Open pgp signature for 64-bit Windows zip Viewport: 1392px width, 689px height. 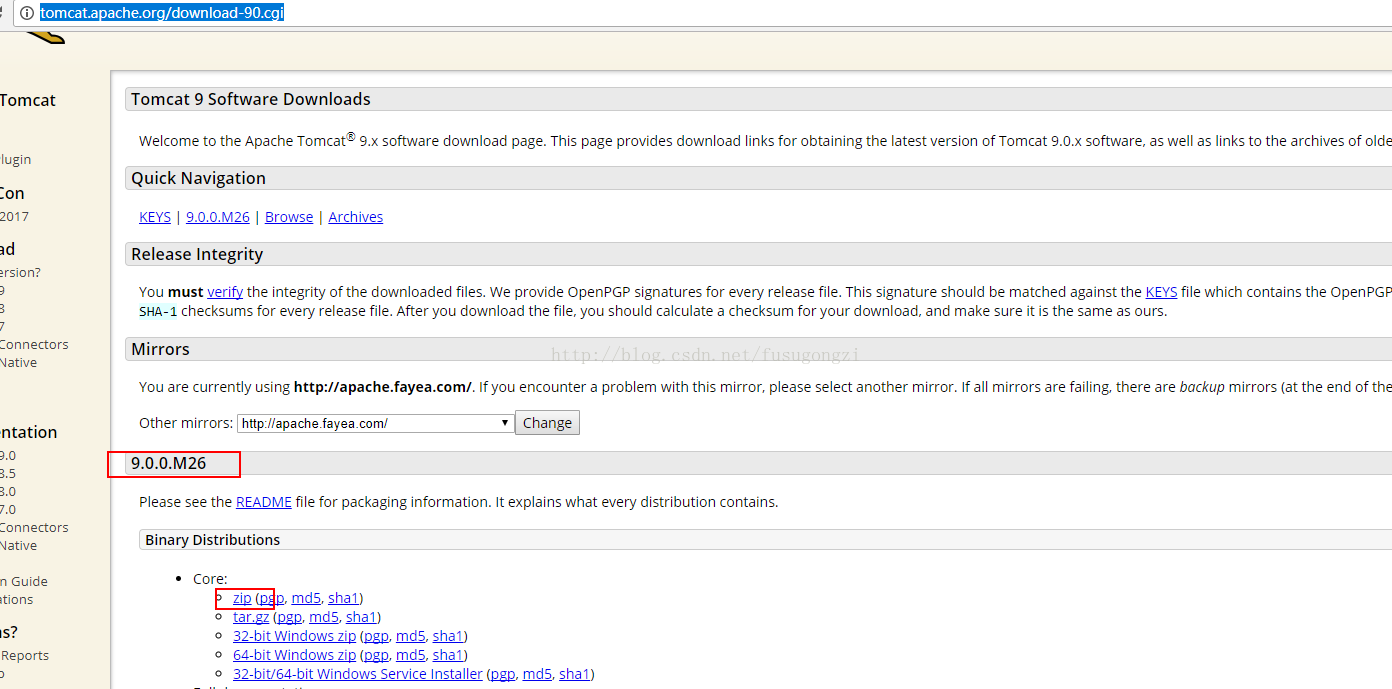(376, 655)
